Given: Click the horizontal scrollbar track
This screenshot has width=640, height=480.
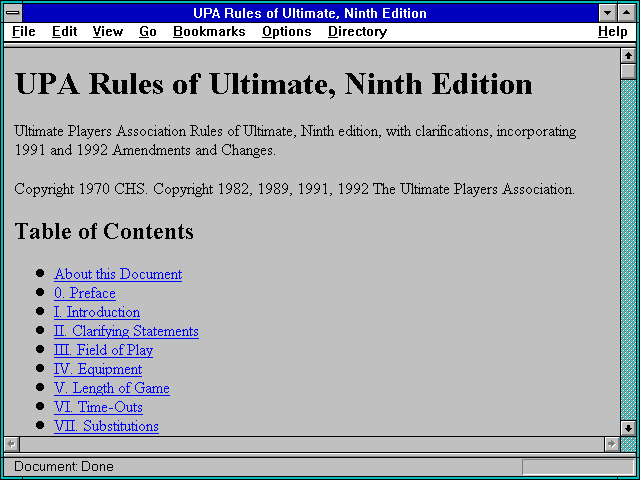Looking at the screenshot, I should pyautogui.click(x=312, y=444).
